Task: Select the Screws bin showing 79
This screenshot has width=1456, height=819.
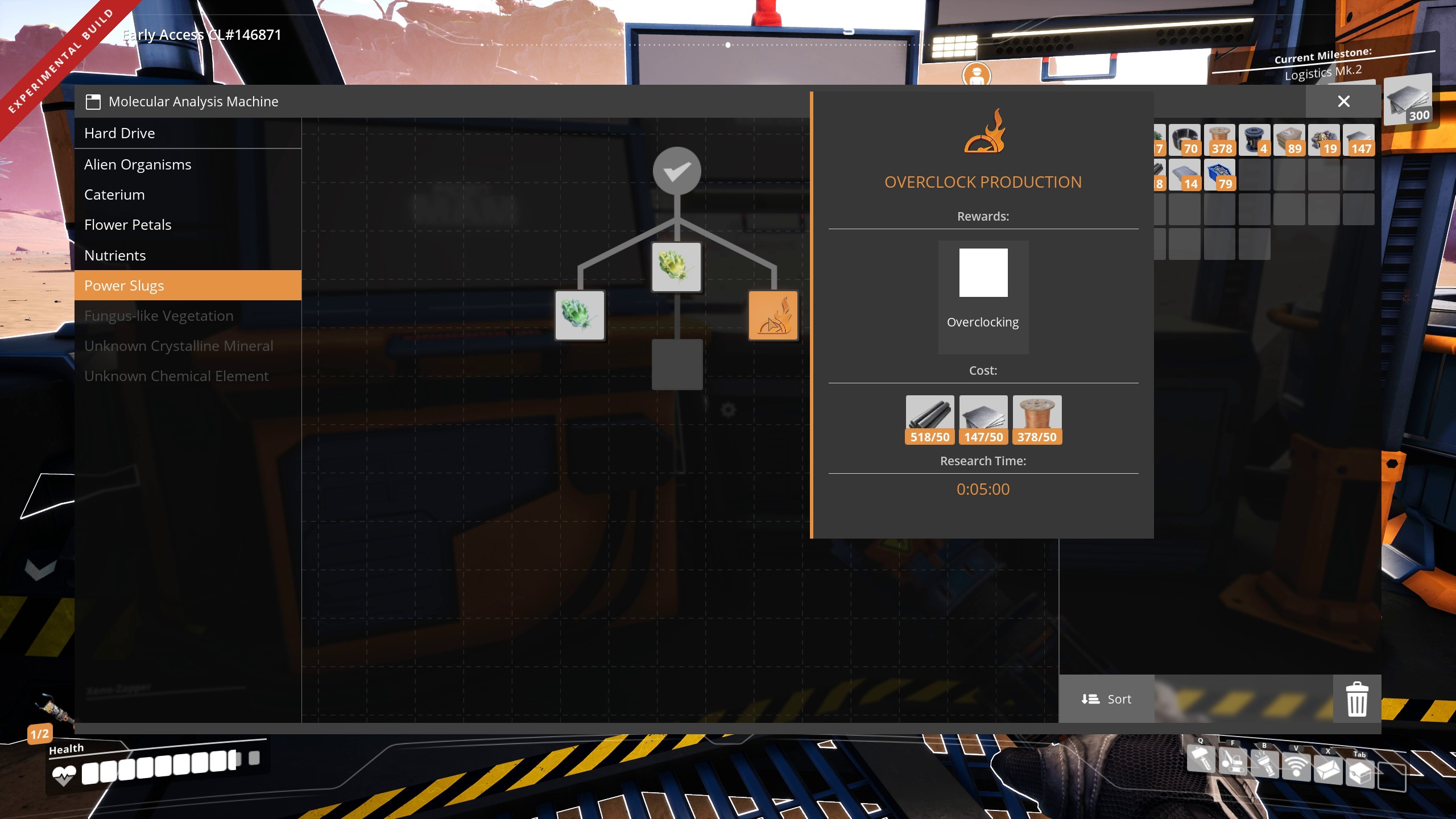Action: (x=1221, y=175)
